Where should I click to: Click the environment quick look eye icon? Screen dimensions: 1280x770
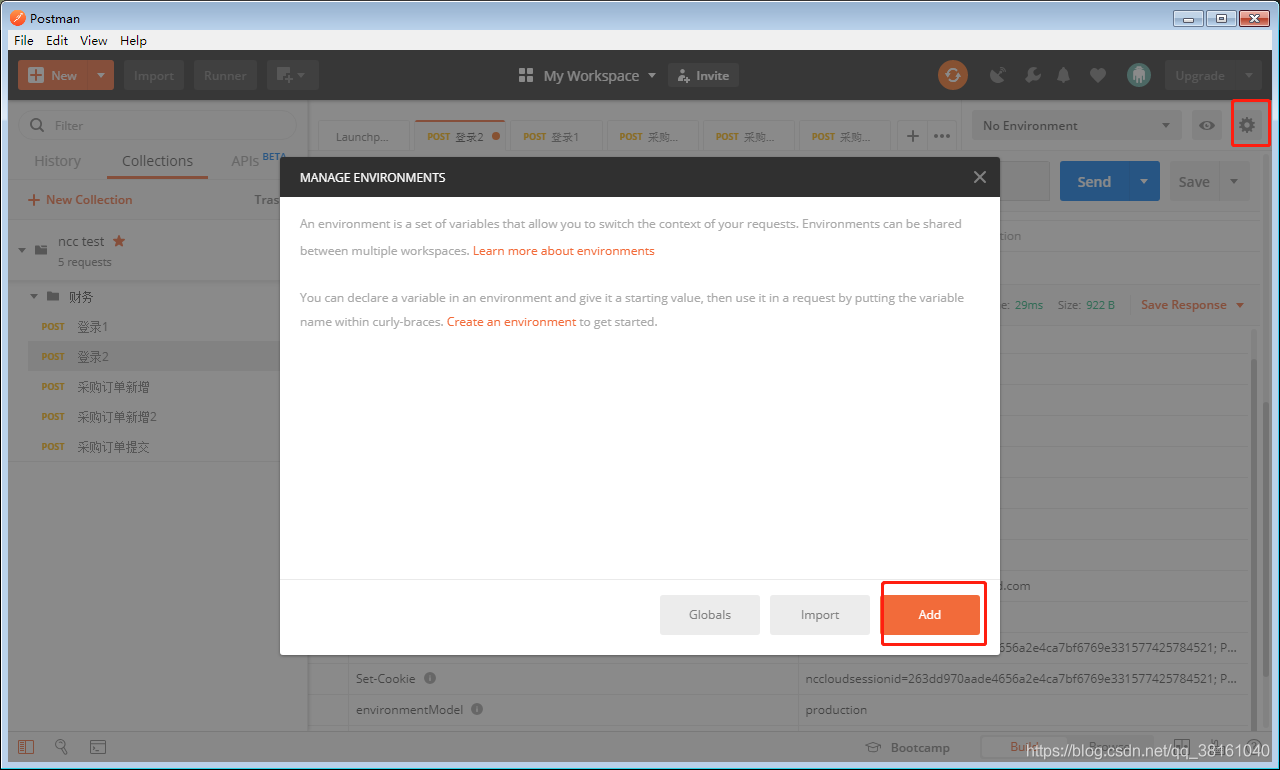pyautogui.click(x=1208, y=125)
